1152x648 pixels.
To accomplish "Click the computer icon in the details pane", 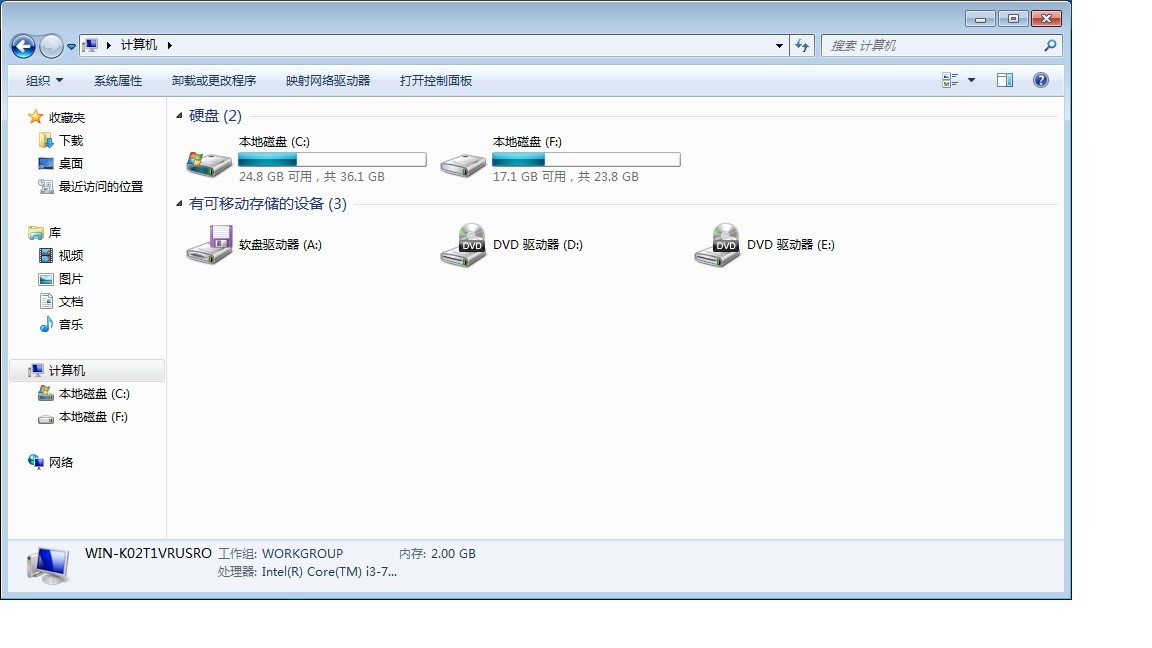I will [48, 565].
